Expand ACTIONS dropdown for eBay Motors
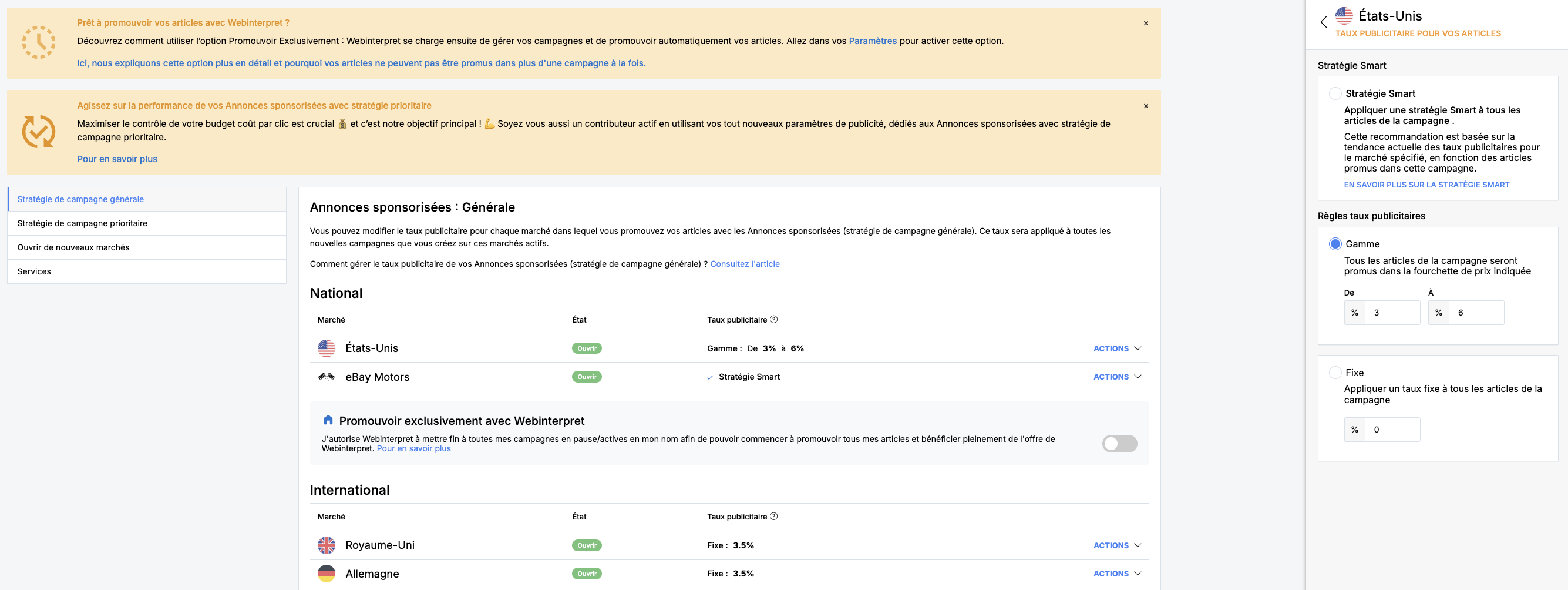Screen dimensions: 1568x590 1117,377
